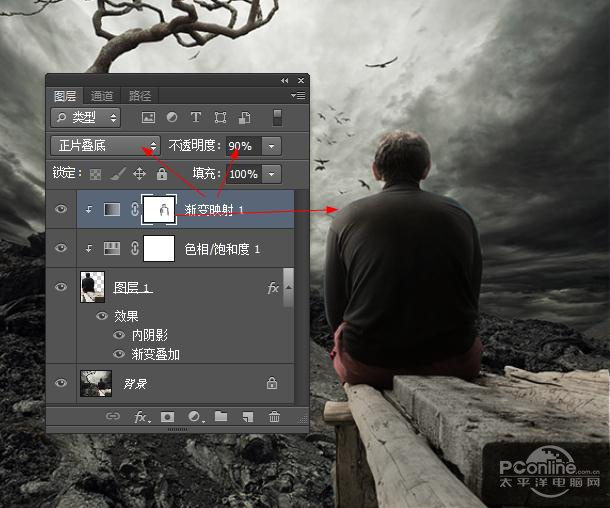Click link layers icon in panel footer
The width and height of the screenshot is (610, 508).
113,417
